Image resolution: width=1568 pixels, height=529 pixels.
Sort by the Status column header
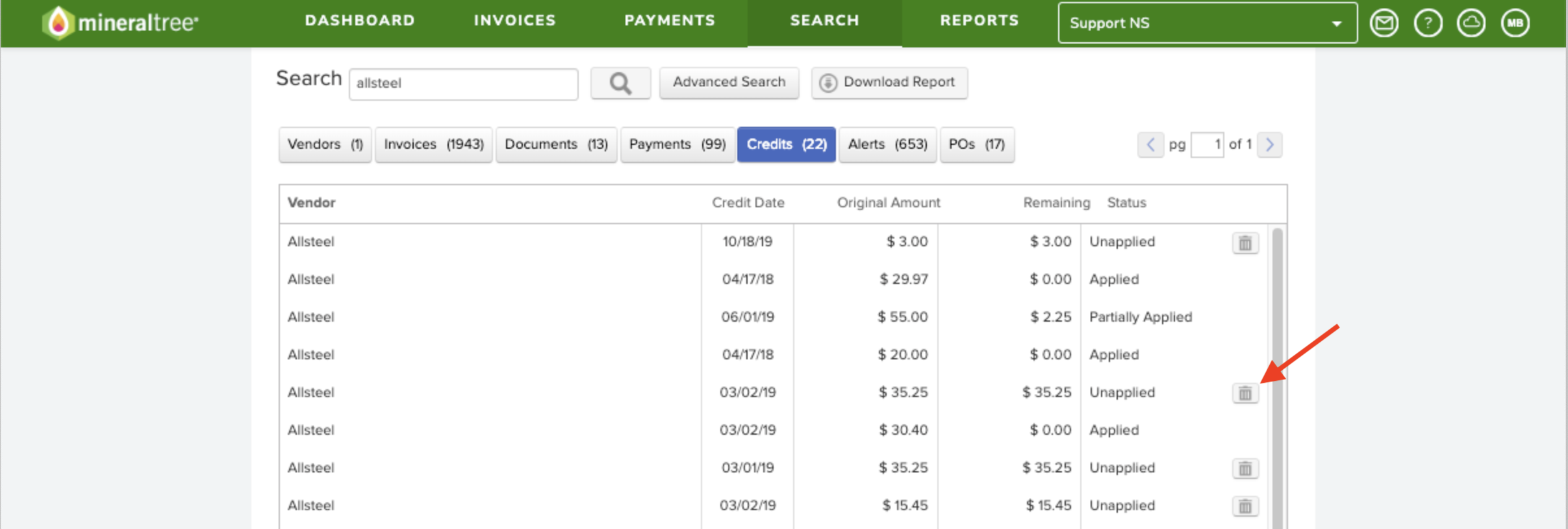click(1126, 203)
